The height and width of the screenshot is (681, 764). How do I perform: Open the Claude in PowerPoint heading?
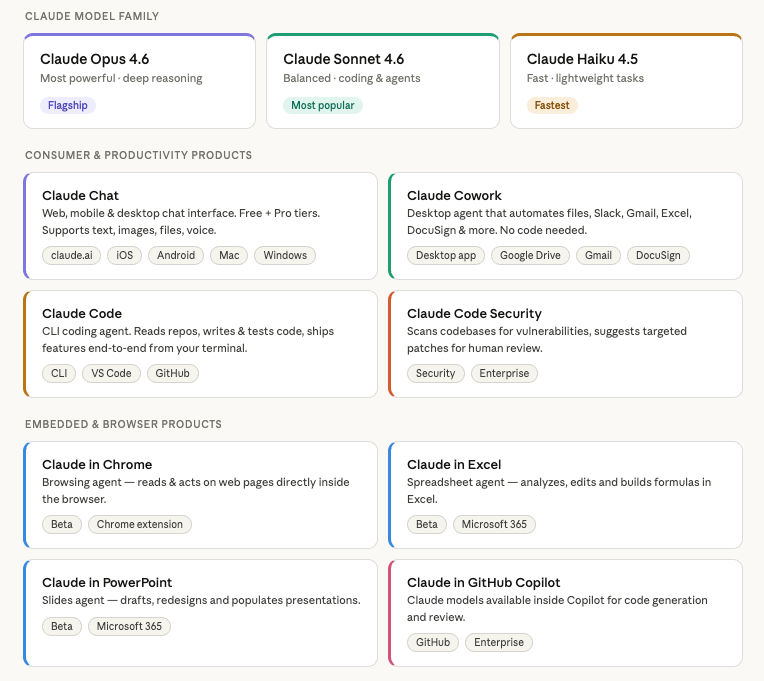pyautogui.click(x=107, y=582)
